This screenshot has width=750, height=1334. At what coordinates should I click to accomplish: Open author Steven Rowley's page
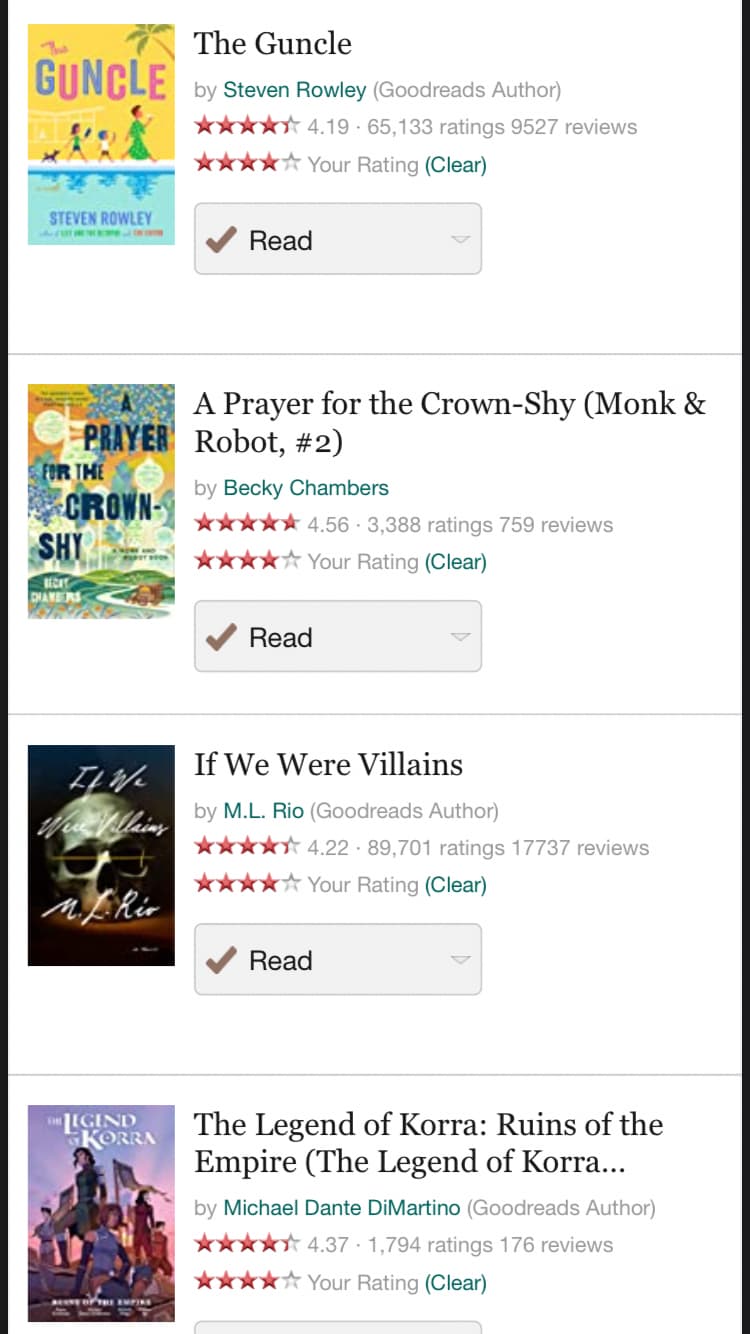coord(294,90)
